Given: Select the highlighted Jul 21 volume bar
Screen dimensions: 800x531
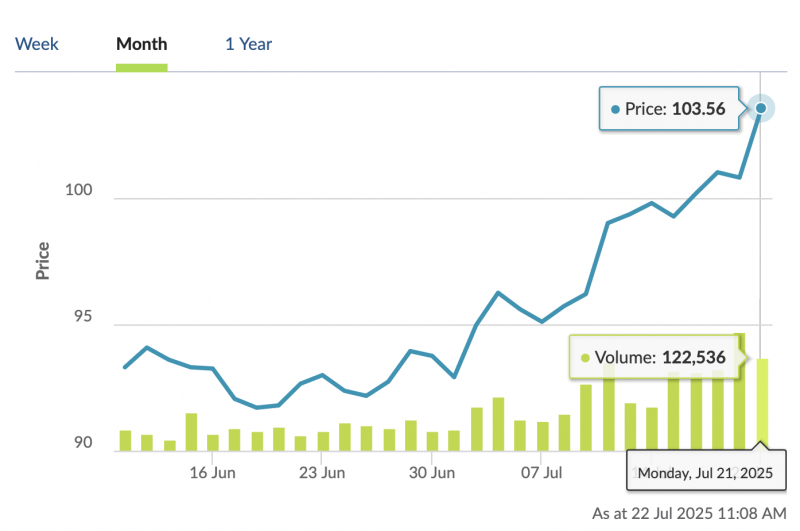Looking at the screenshot, I should pyautogui.click(x=762, y=405).
